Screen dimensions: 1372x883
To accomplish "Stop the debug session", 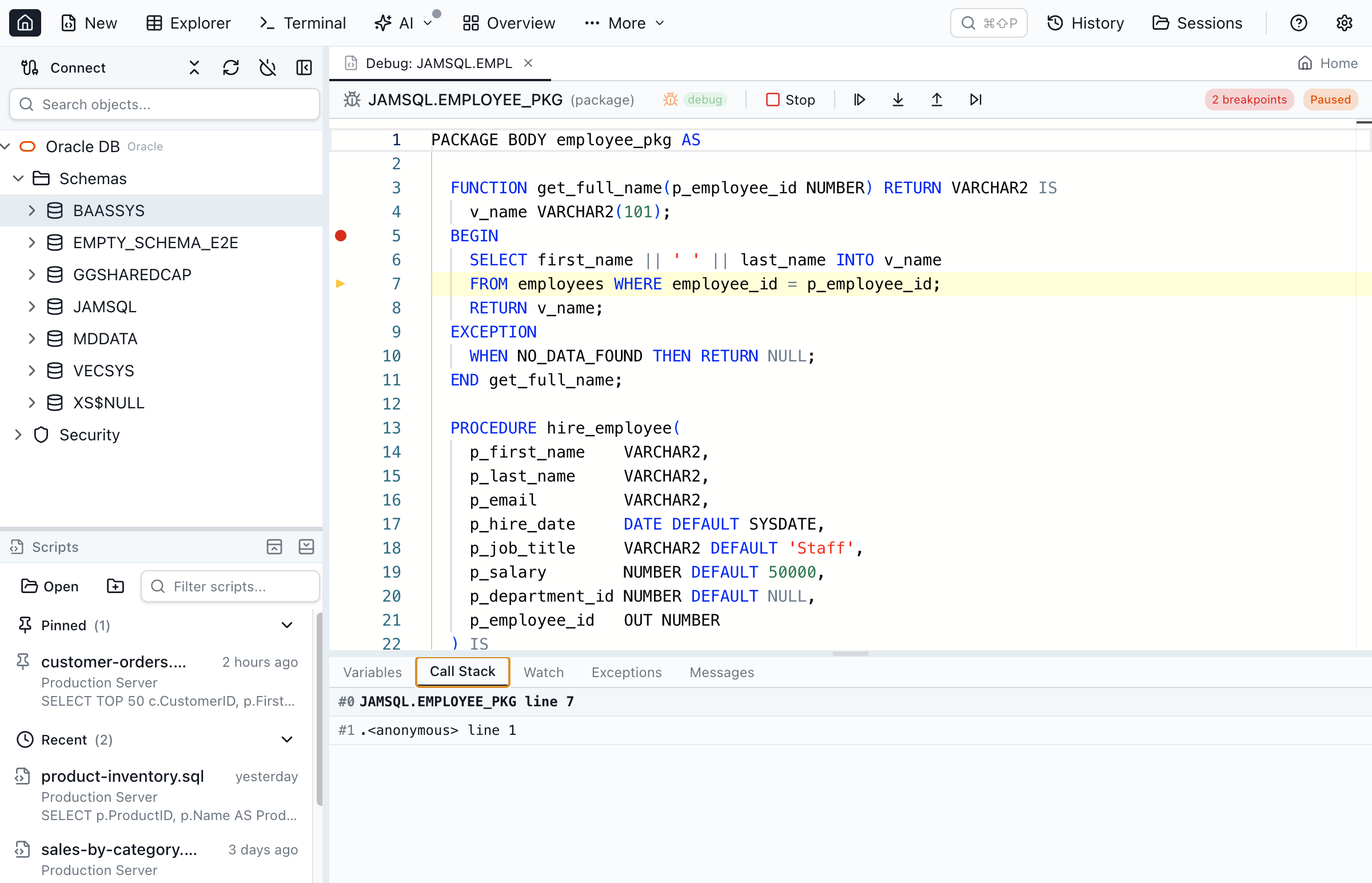I will click(791, 99).
